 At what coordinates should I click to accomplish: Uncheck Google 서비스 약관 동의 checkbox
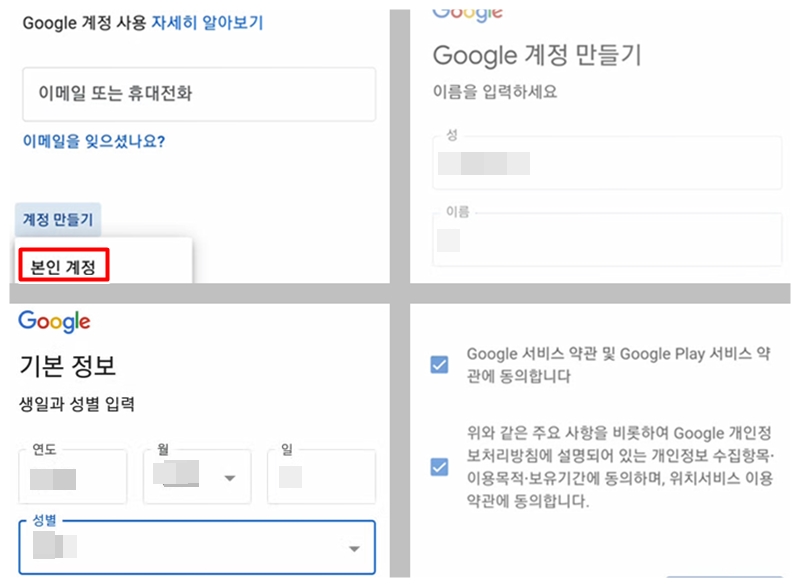[x=439, y=365]
